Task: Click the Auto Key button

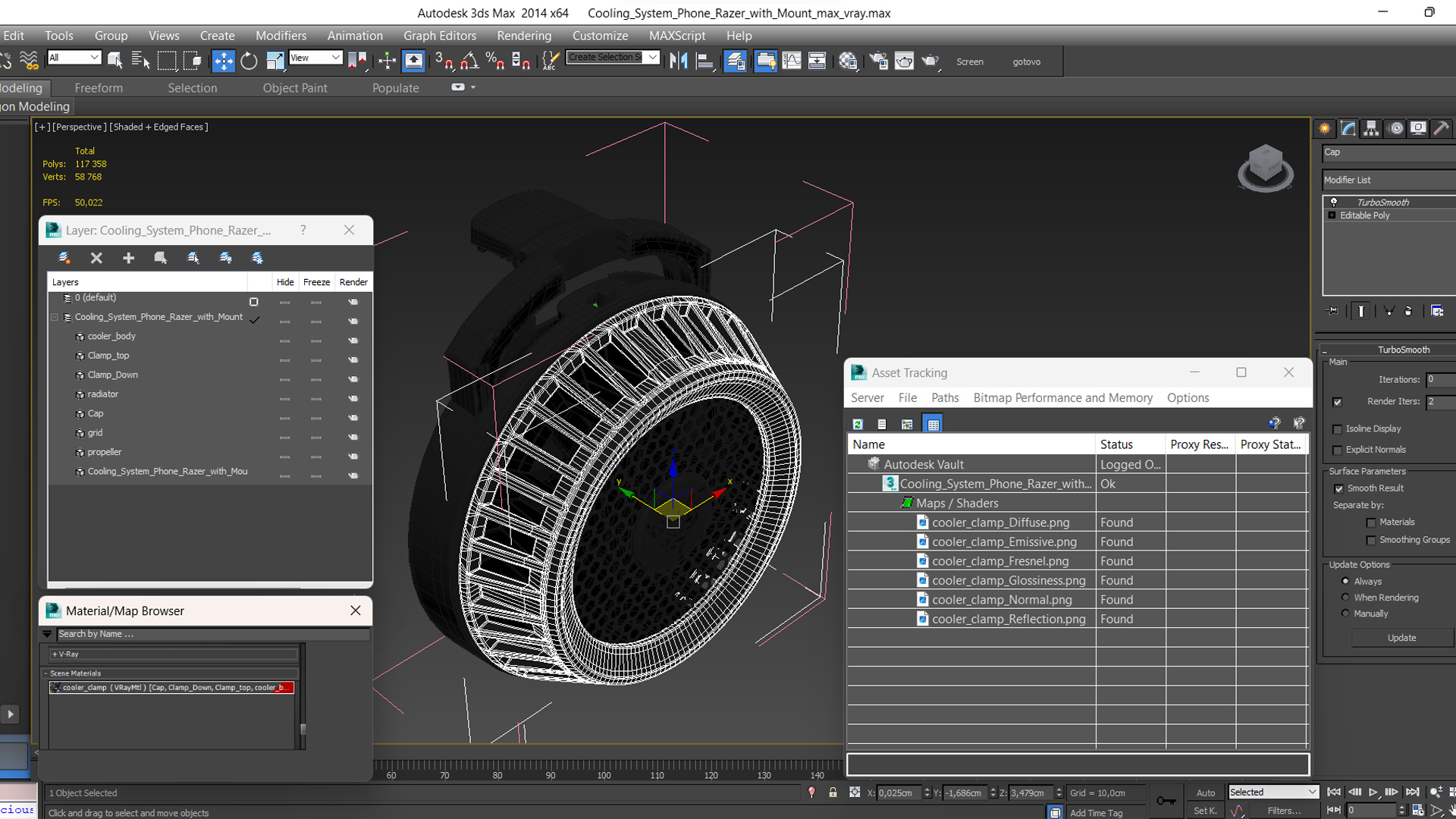Action: (1206, 792)
